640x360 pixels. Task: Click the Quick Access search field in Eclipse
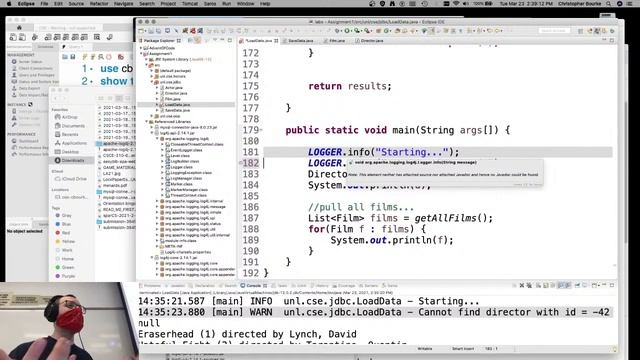(554, 31)
